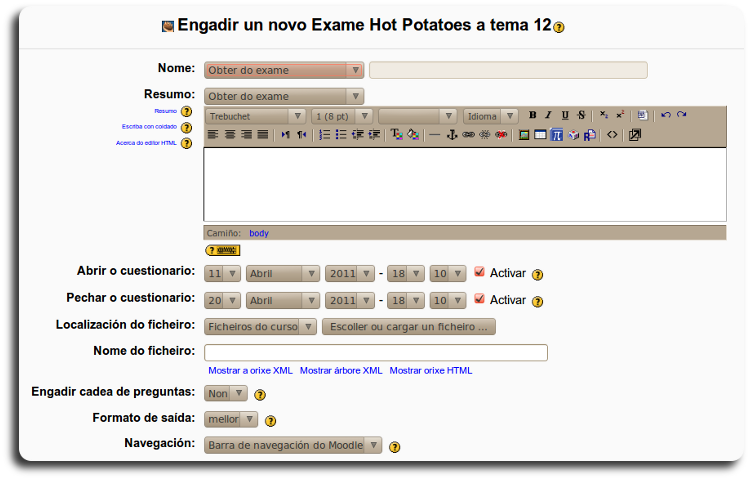Viewport: 750px width, 480px height.
Task: Change closing day dropdown showing 20
Action: [222, 300]
